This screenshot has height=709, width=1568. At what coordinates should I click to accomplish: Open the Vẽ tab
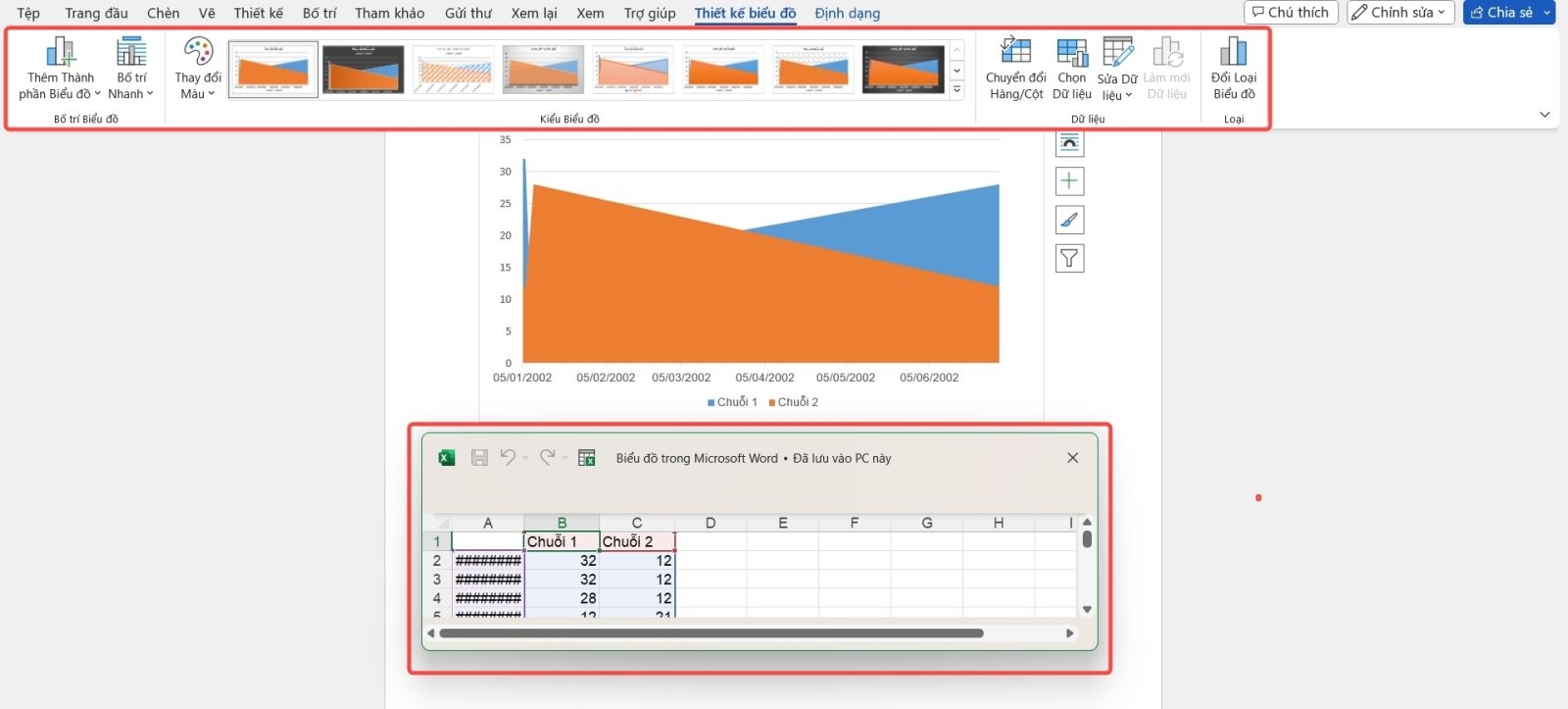tap(207, 13)
